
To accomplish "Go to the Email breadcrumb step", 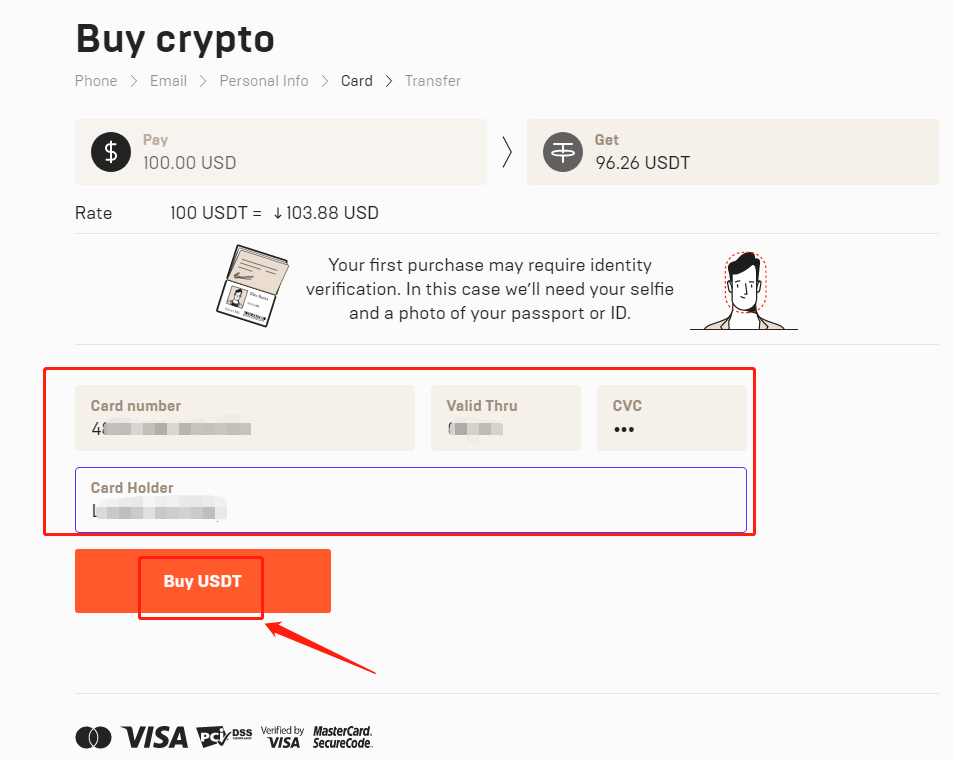I will click(168, 81).
